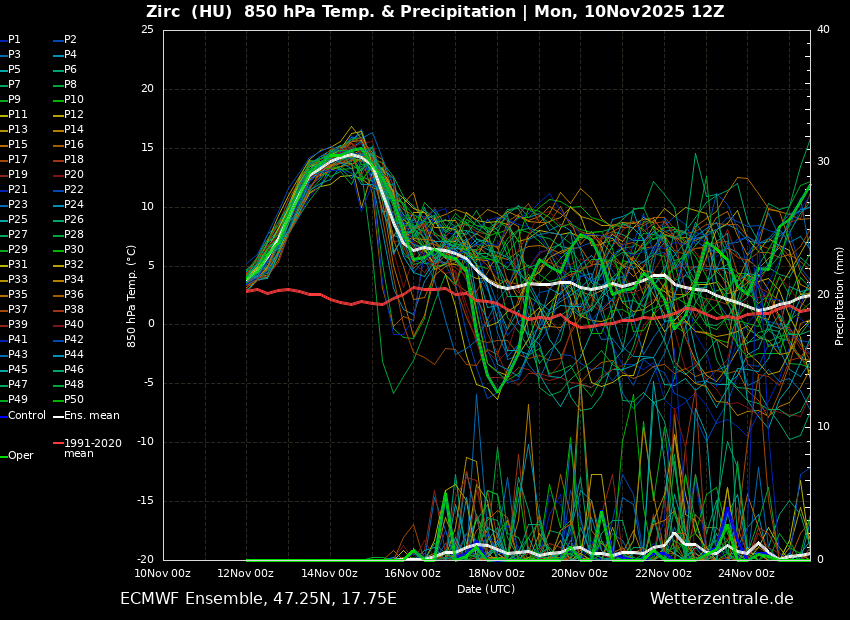Click the P25 legend entry
Viewport: 850px width, 620px height.
pyautogui.click(x=18, y=220)
